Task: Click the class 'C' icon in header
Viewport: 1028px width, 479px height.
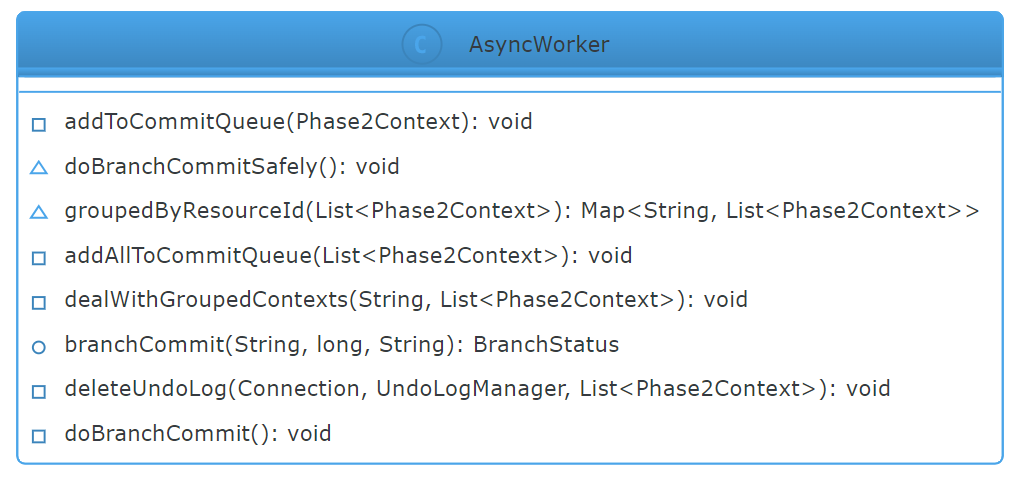Action: pyautogui.click(x=422, y=45)
